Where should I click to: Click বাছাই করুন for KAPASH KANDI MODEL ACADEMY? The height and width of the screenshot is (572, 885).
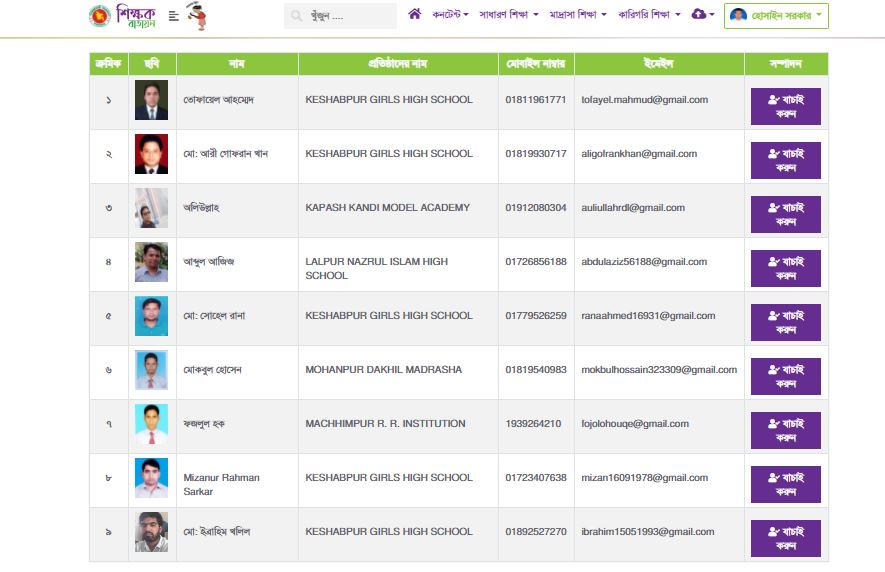(x=786, y=214)
